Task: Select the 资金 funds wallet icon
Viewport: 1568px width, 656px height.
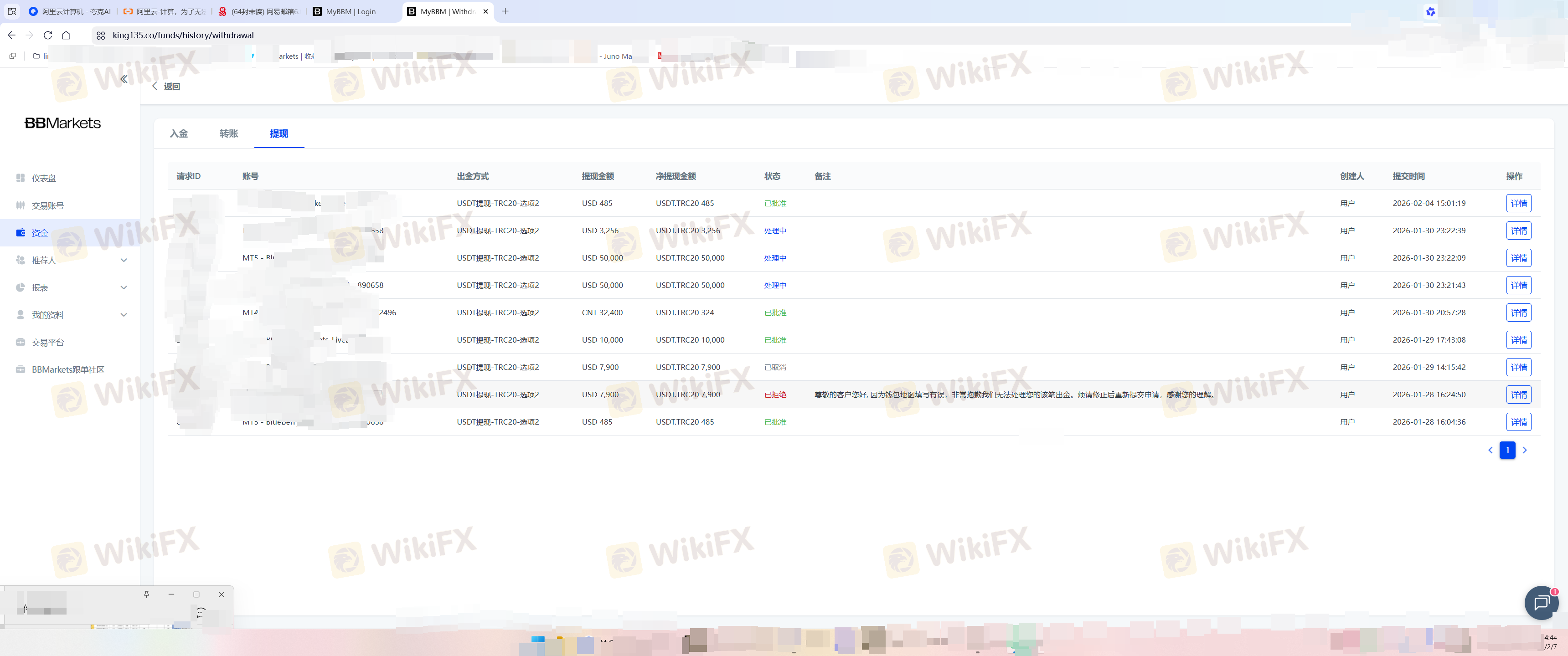Action: coord(20,233)
